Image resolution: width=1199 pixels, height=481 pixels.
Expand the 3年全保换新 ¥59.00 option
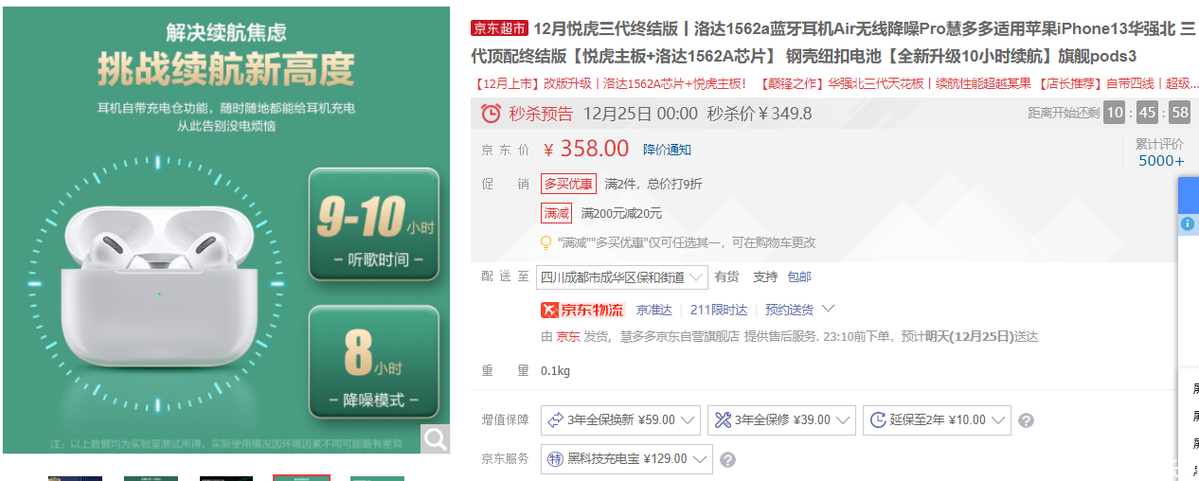pos(619,420)
